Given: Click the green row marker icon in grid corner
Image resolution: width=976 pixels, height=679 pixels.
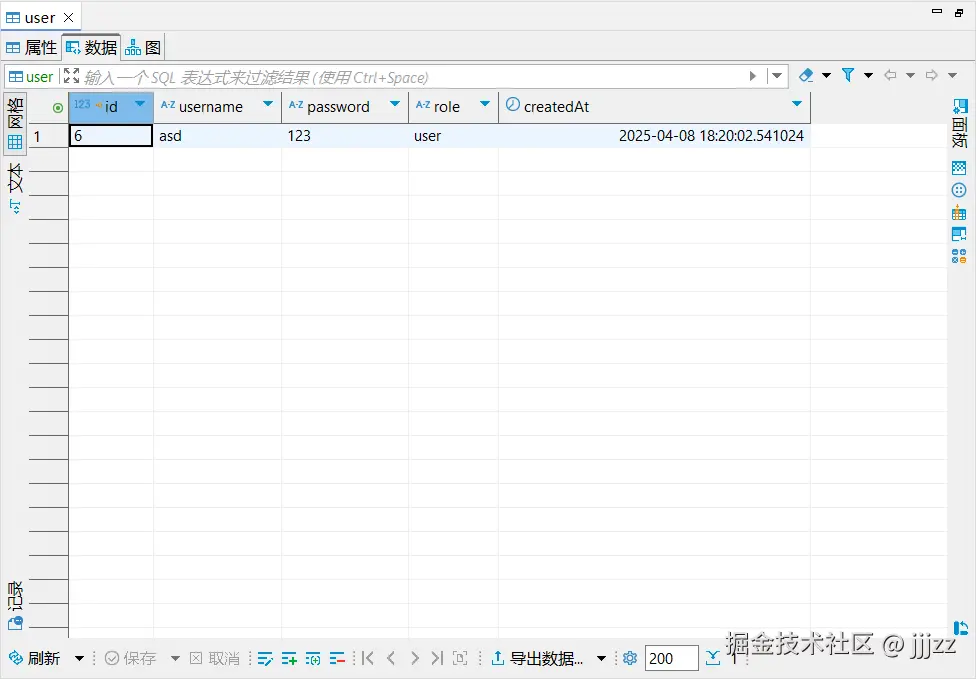Looking at the screenshot, I should [58, 108].
